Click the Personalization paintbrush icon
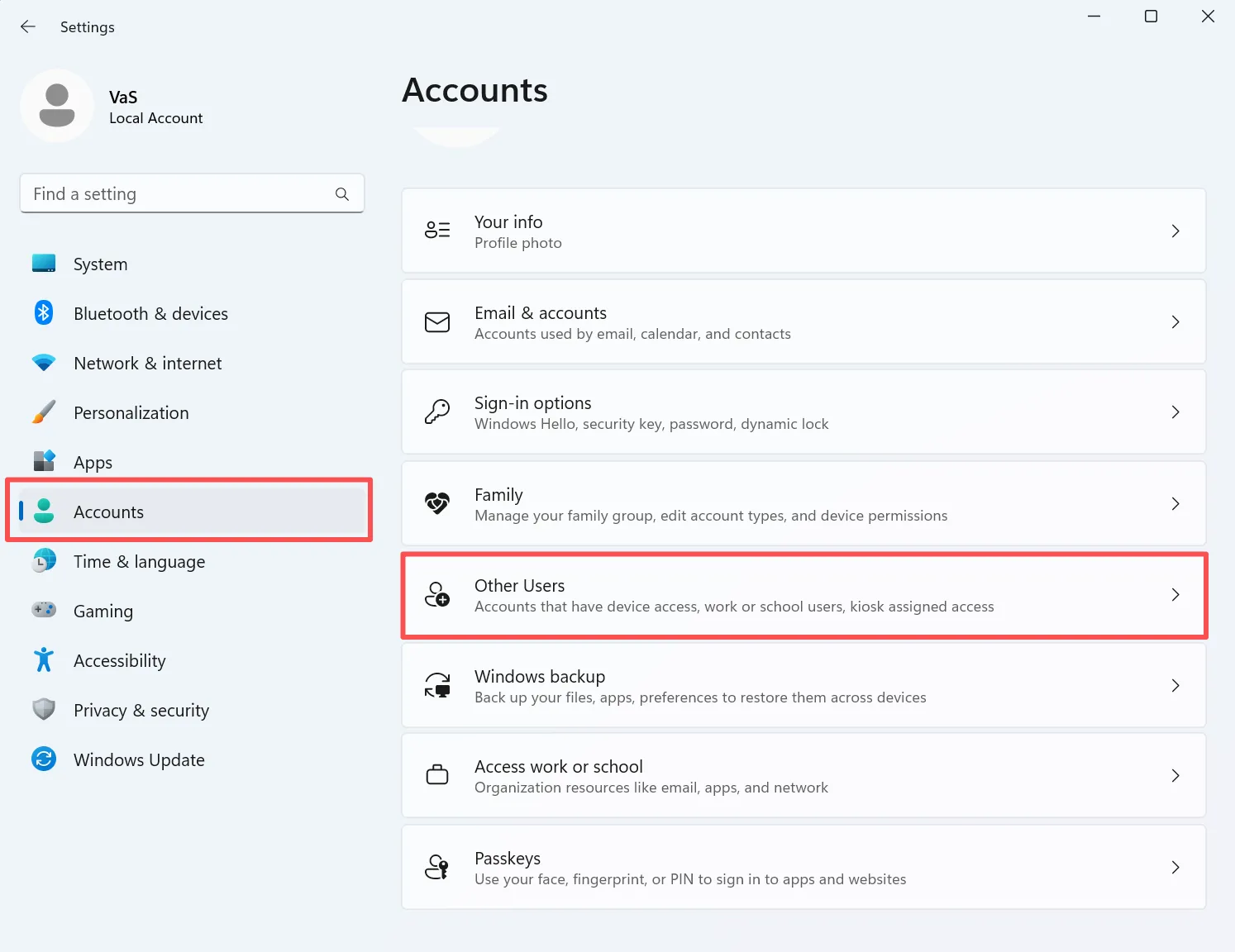The width and height of the screenshot is (1235, 952). (44, 412)
